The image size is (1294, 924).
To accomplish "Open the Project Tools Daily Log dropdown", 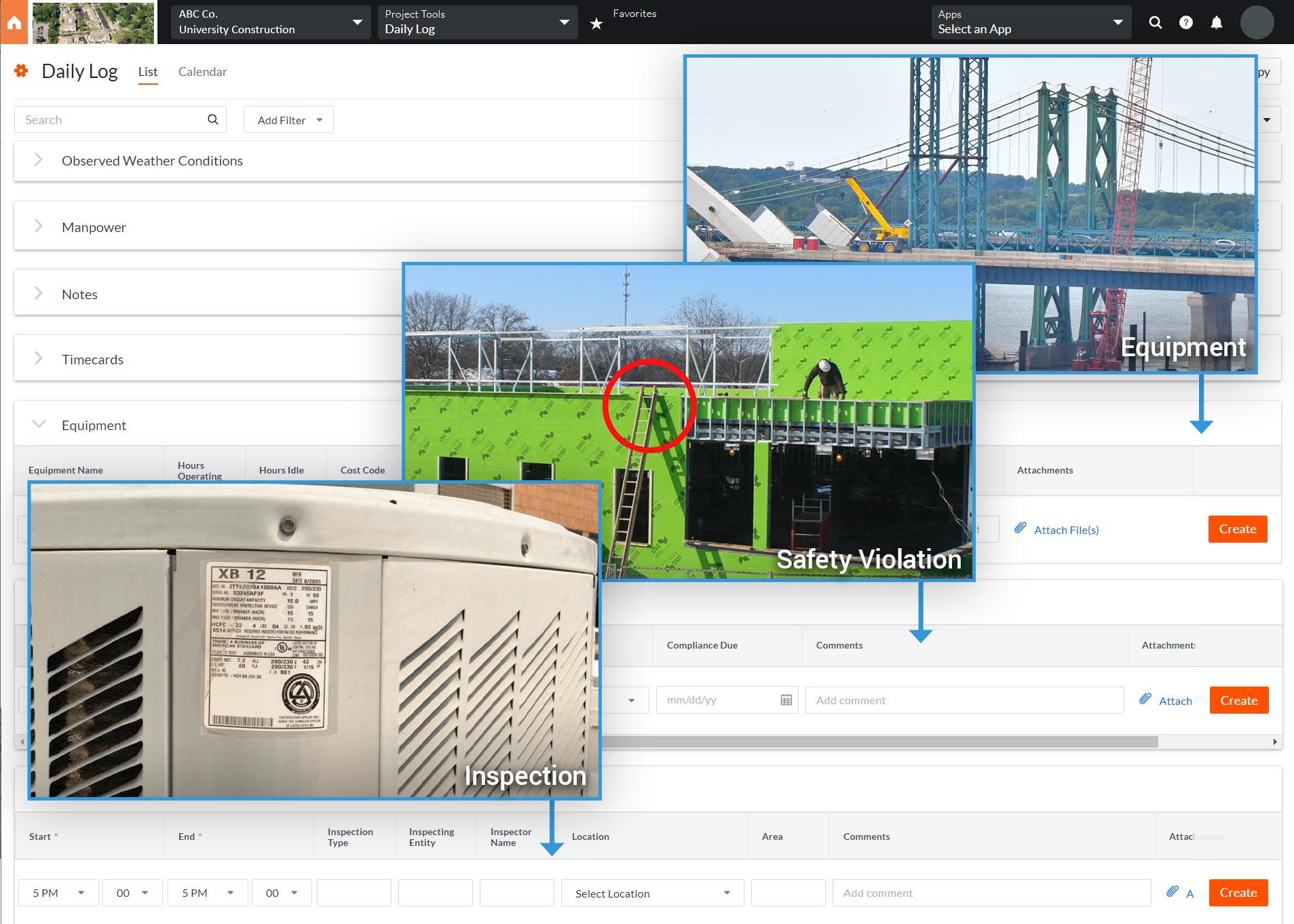I will point(477,22).
